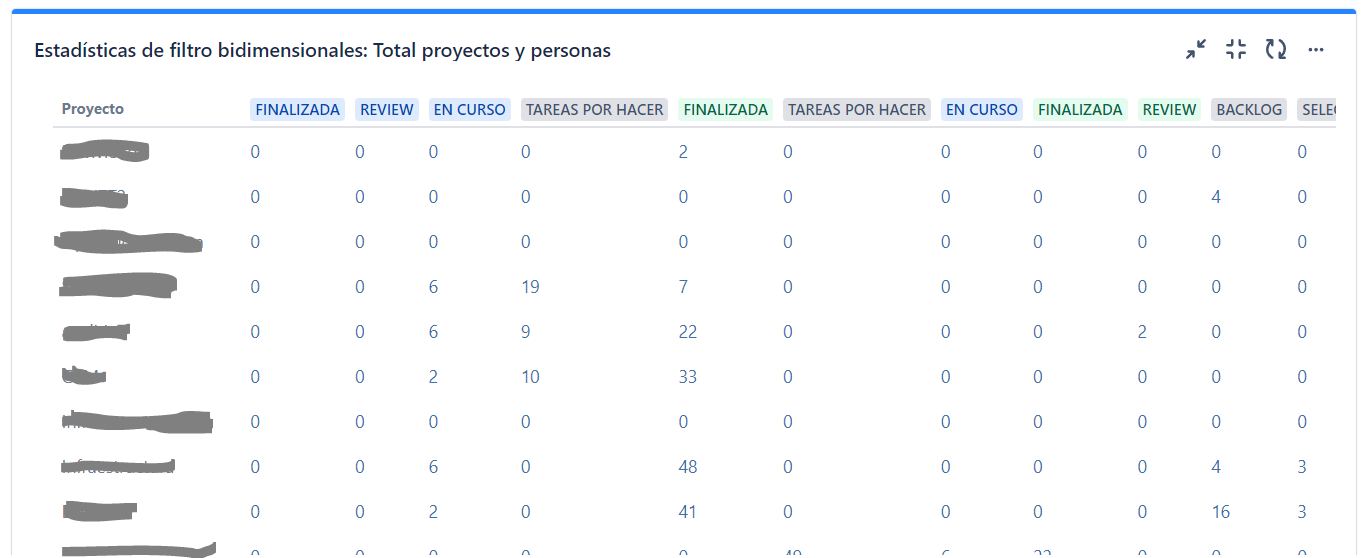Refresh the two-dimensional filter statistics gadget
The image size is (1372, 558).
(1276, 50)
